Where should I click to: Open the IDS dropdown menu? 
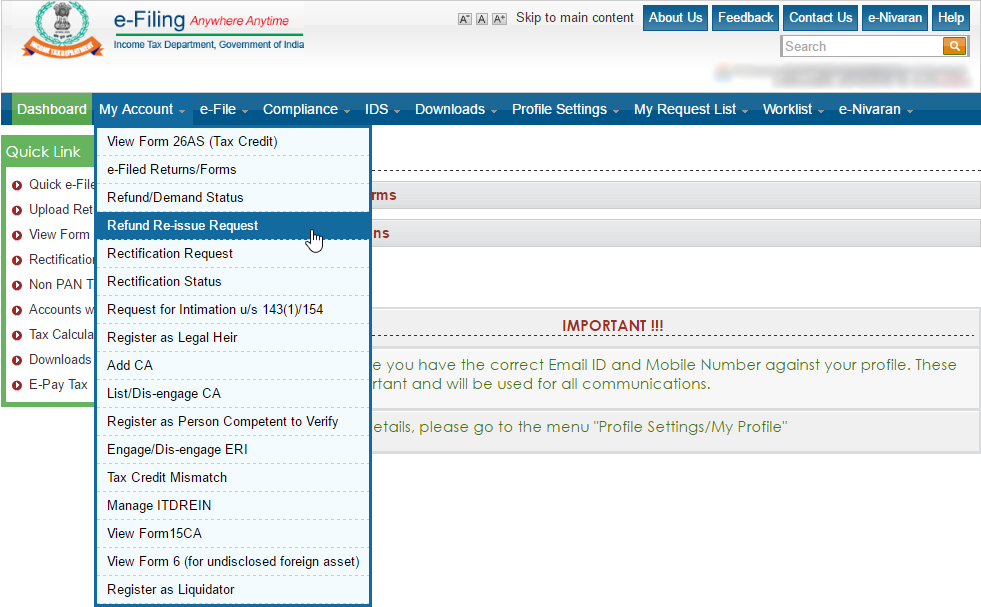coord(382,110)
